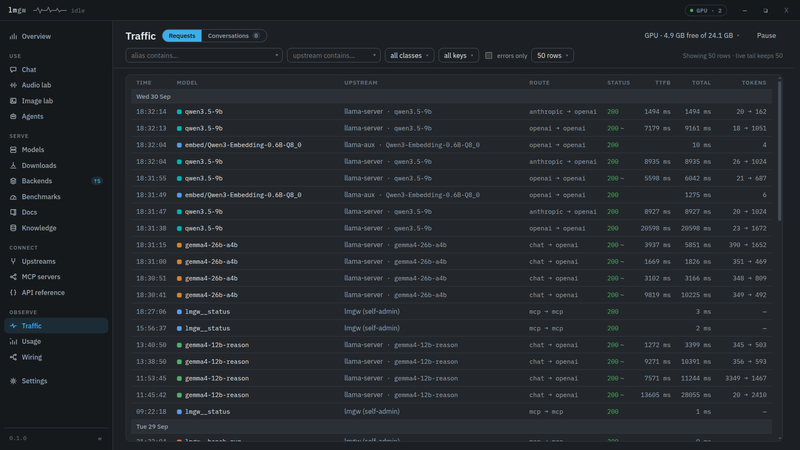Click the Backends database icon
The width and height of the screenshot is (800, 450).
point(13,181)
